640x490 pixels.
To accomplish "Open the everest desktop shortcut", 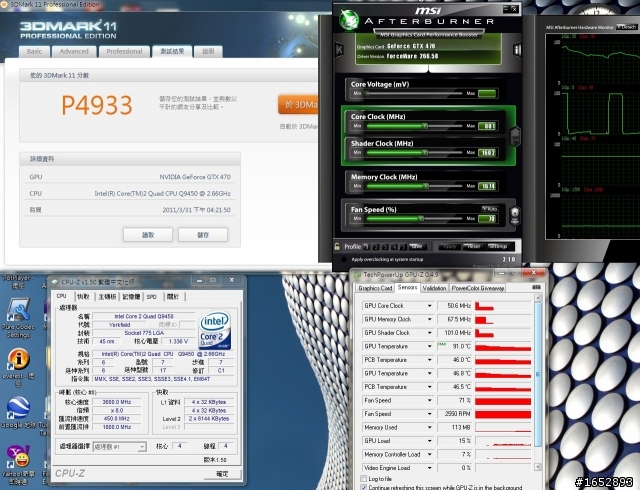I will tap(18, 367).
